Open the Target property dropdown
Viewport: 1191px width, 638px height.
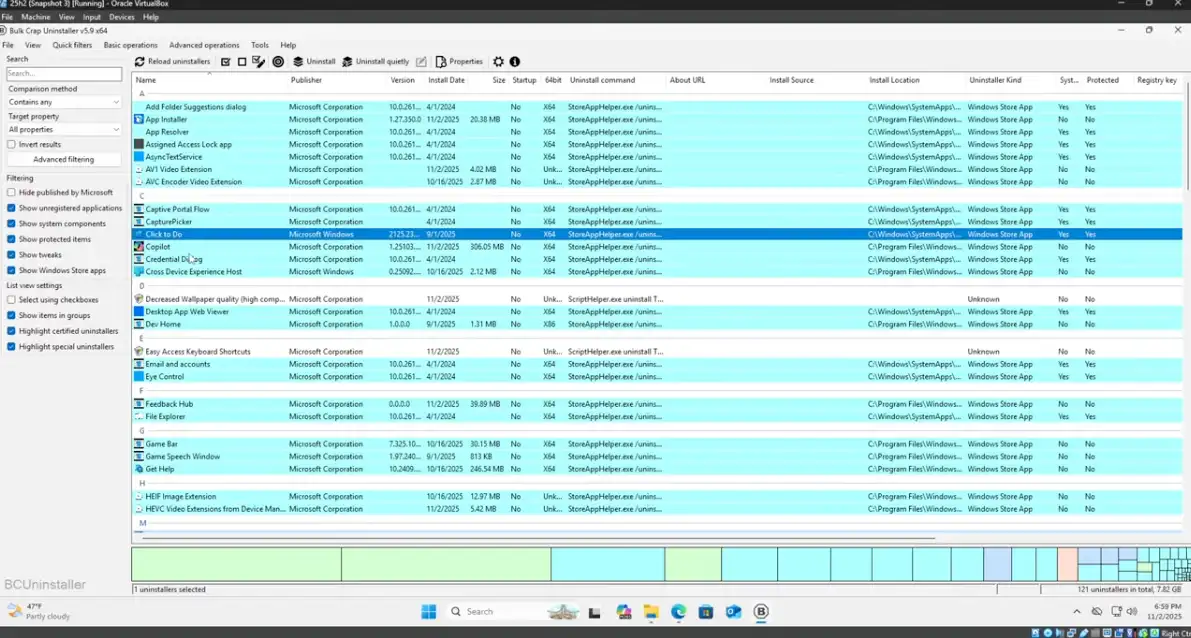click(63, 129)
